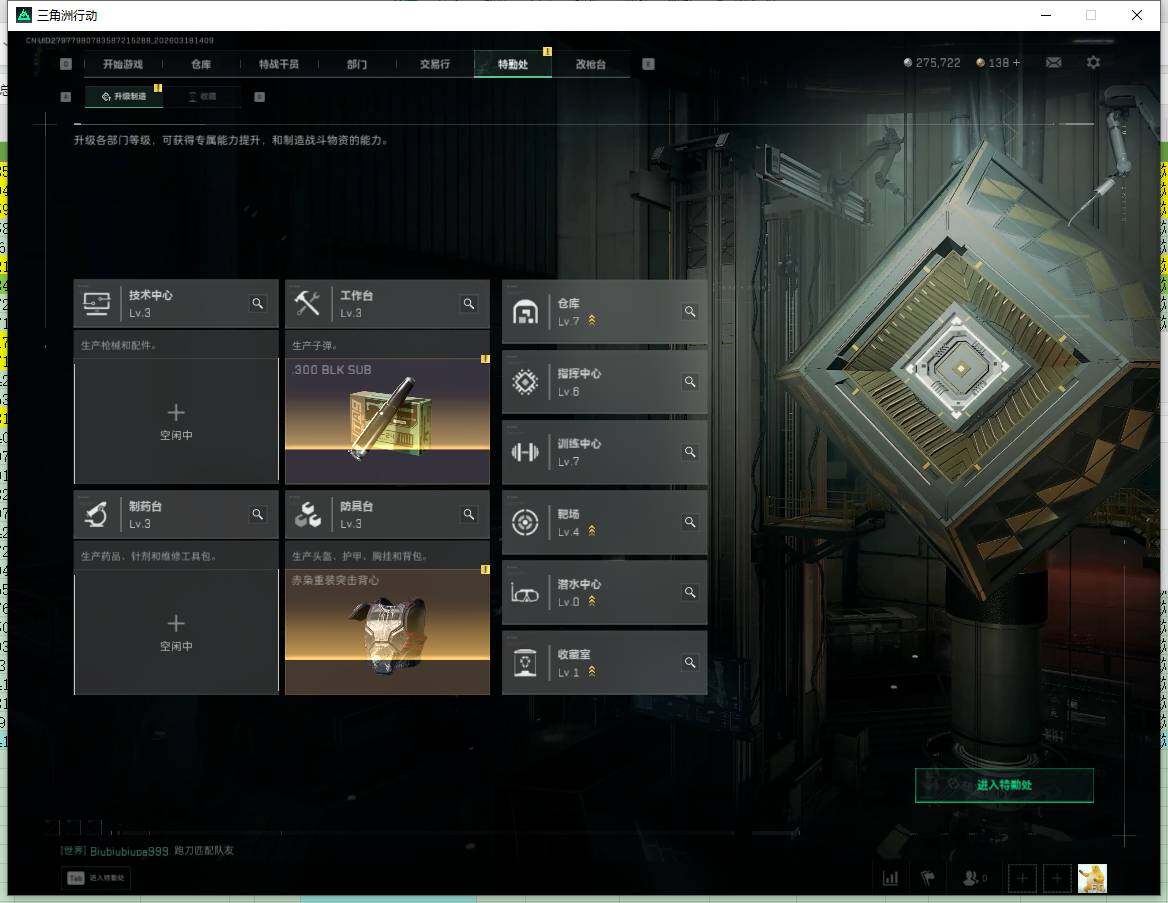Click the plus next to 138 currency
This screenshot has width=1168, height=903.
1015,63
